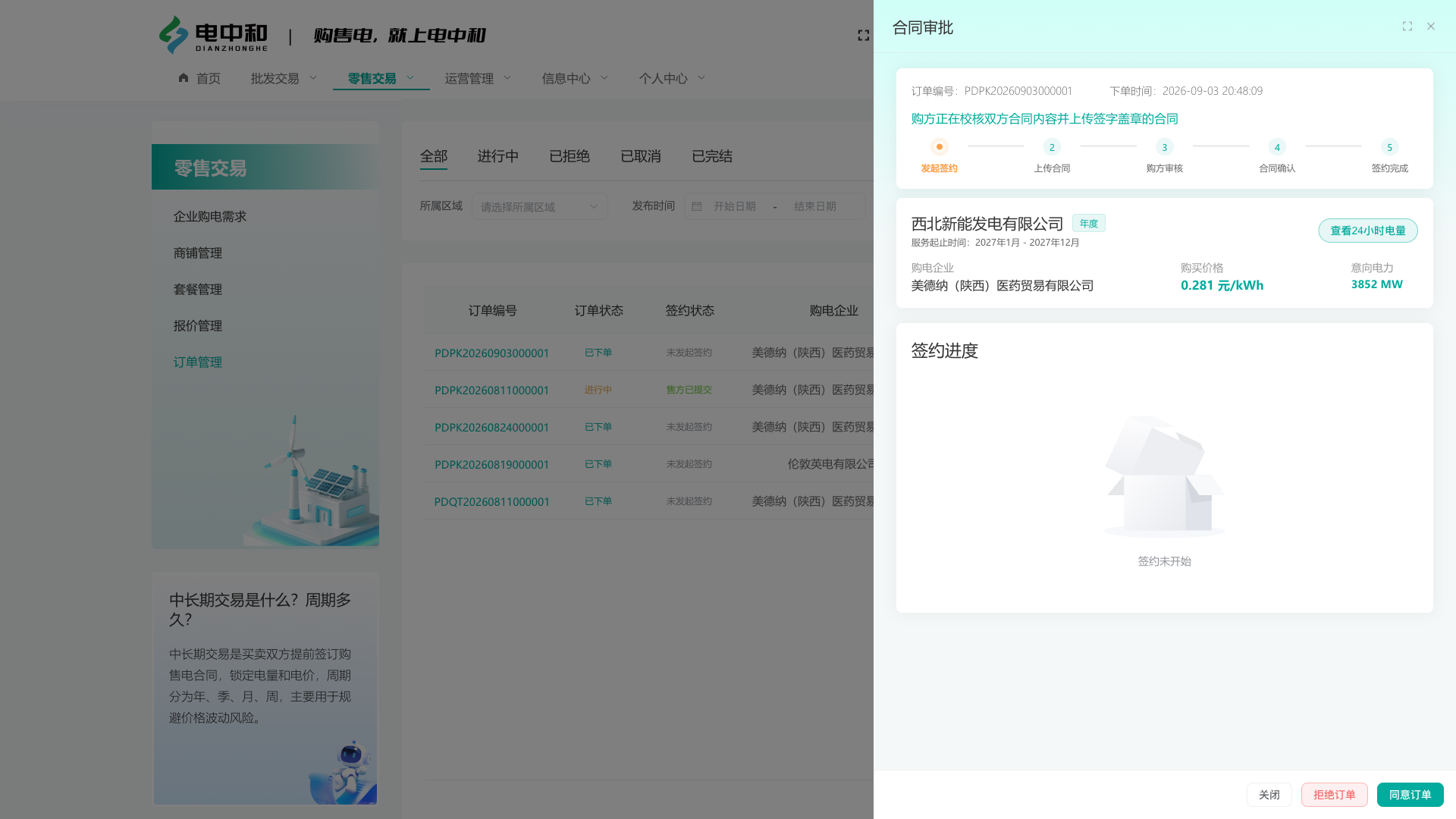This screenshot has width=1456, height=819.
Task: Open the 所属区域 select dropdown
Action: pyautogui.click(x=539, y=206)
